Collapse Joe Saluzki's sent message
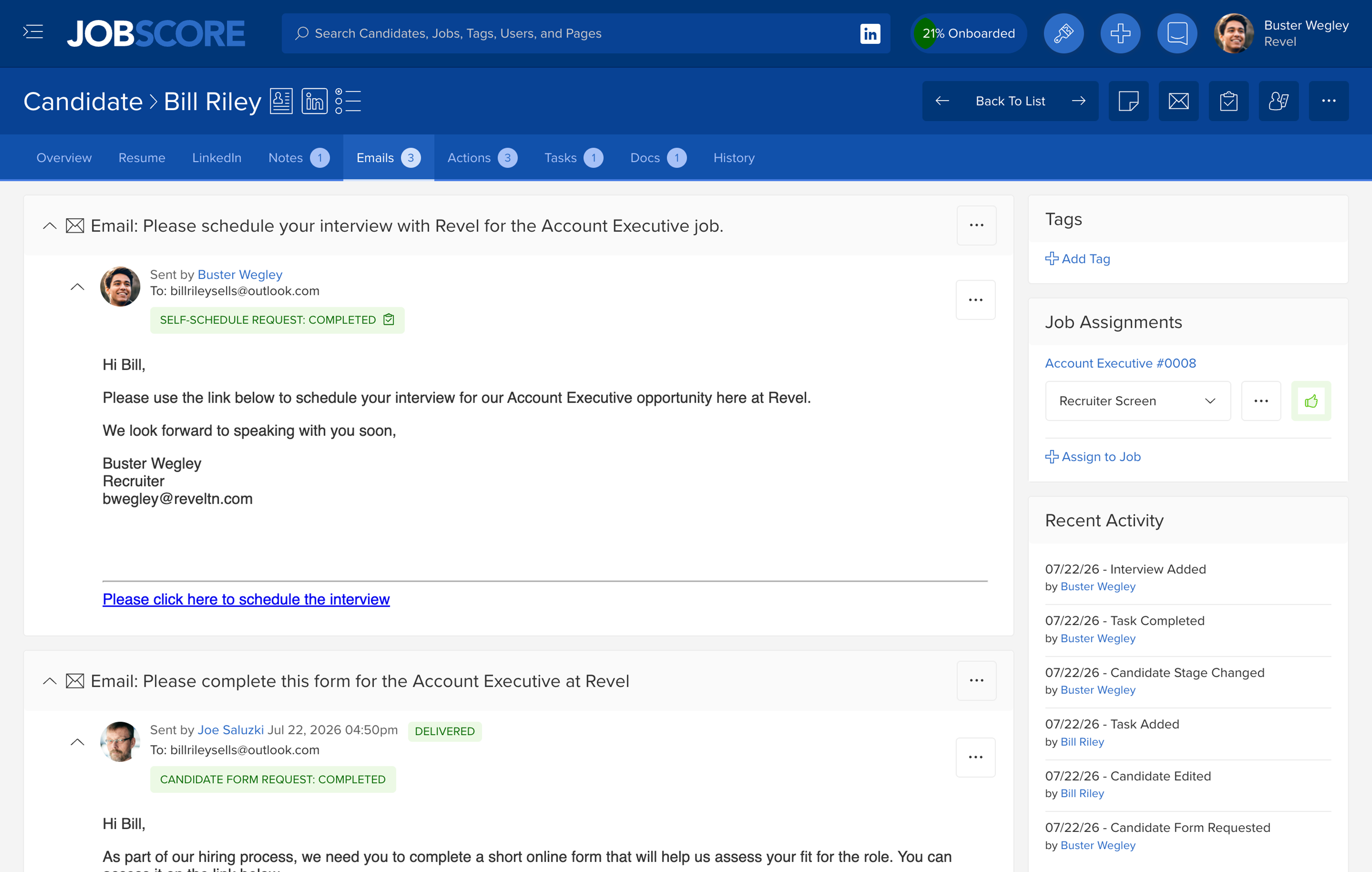 tap(77, 742)
